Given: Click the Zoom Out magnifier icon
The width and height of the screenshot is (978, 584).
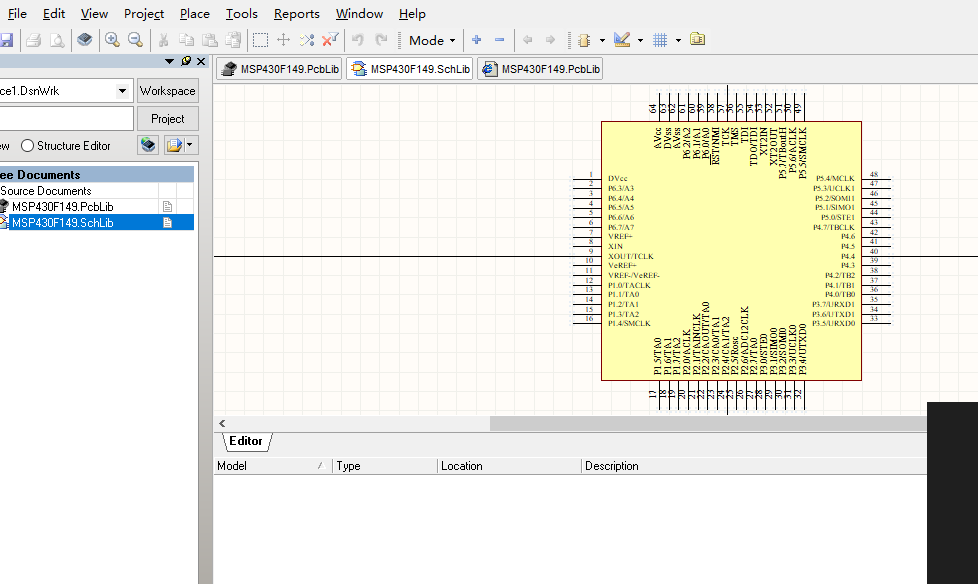Looking at the screenshot, I should (x=135, y=40).
